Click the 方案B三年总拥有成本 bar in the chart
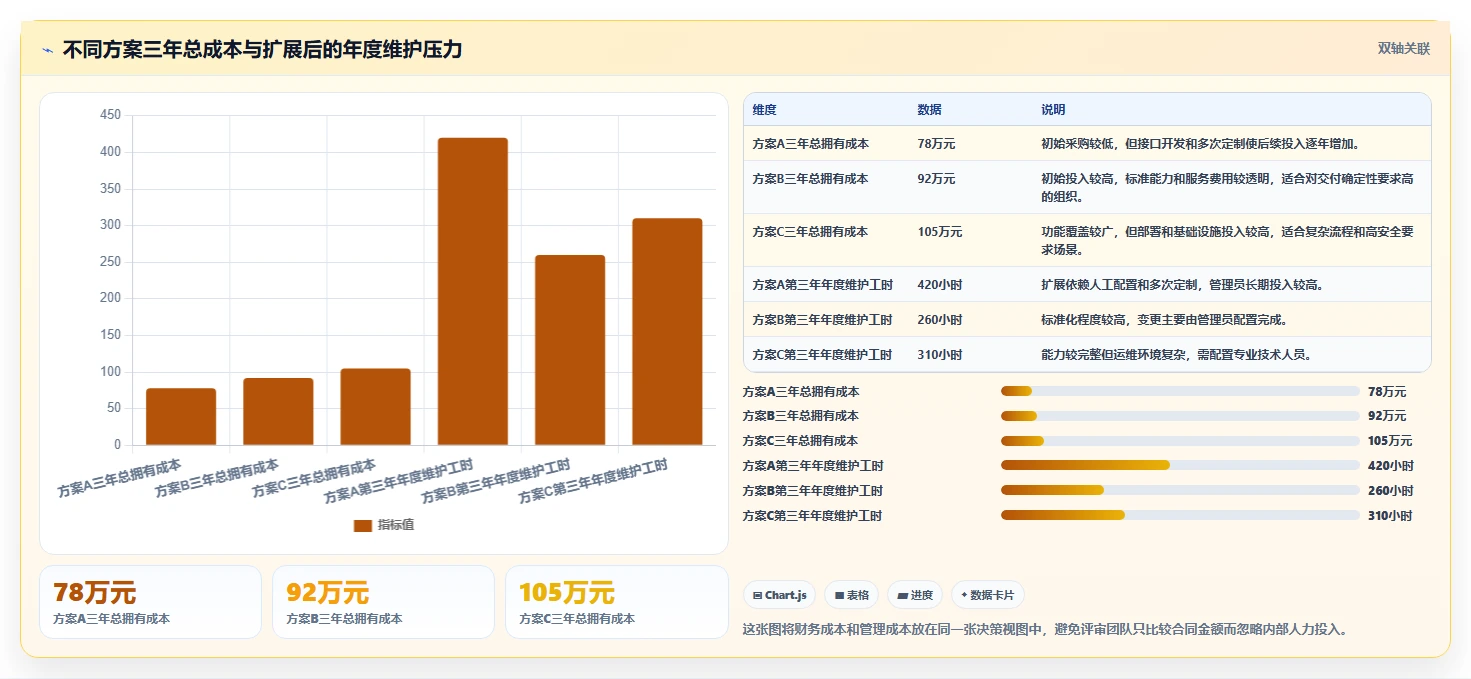Image resolution: width=1471 pixels, height=679 pixels. click(x=278, y=411)
